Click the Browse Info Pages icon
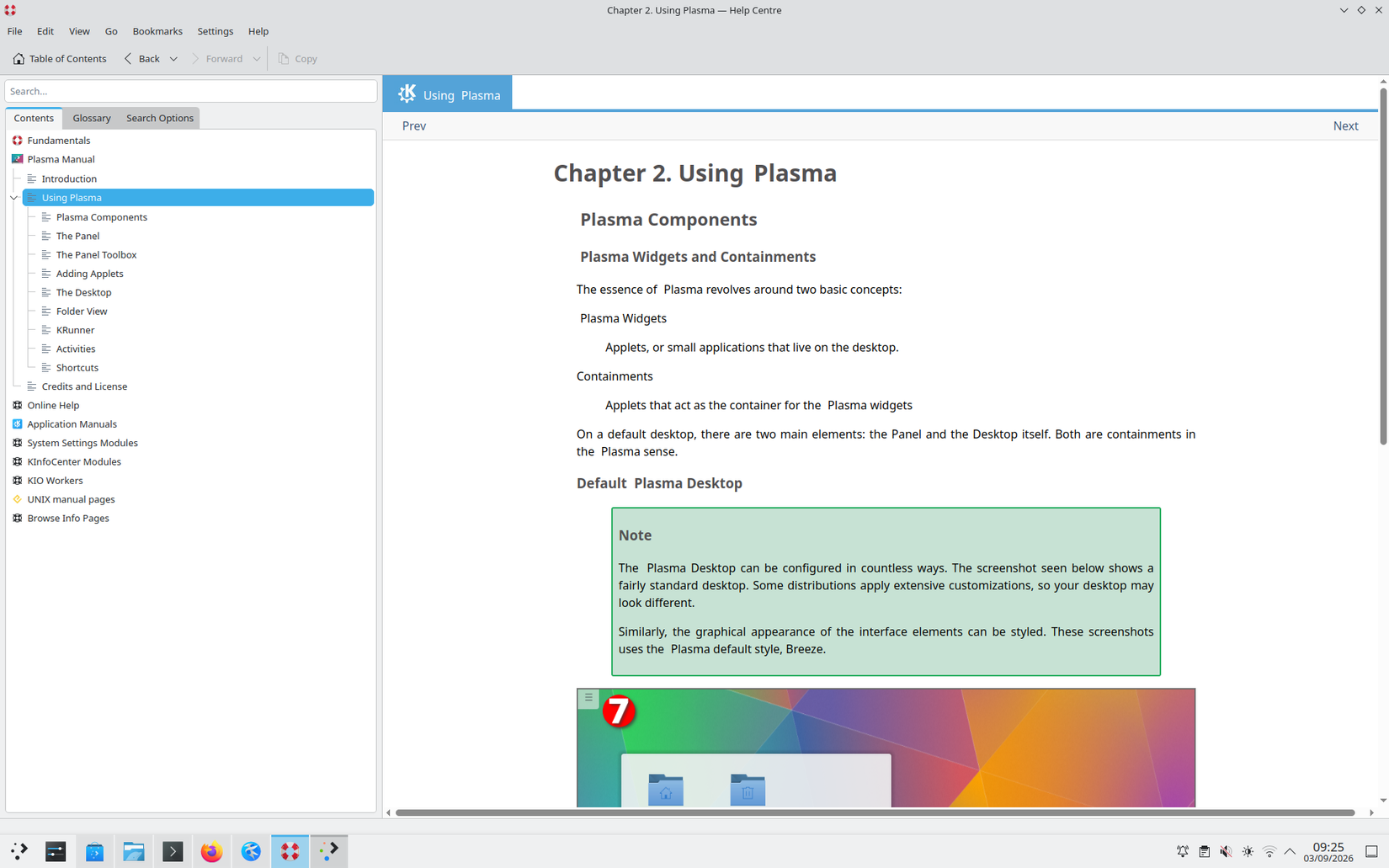Viewport: 1389px width, 868px height. click(17, 518)
